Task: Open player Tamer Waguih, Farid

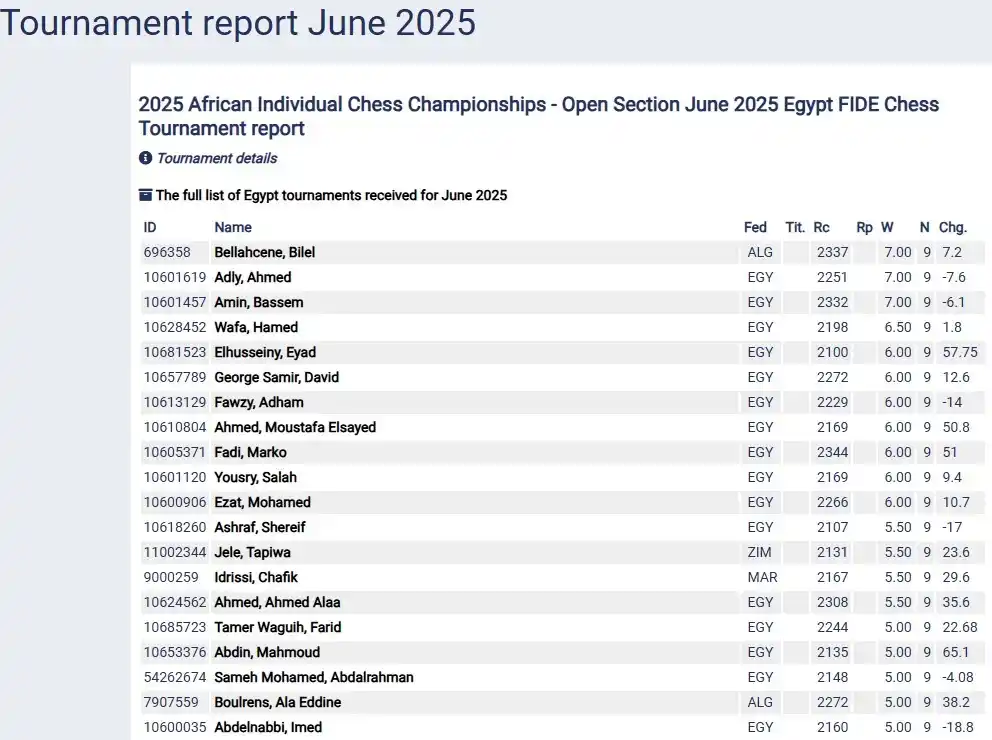Action: [278, 627]
